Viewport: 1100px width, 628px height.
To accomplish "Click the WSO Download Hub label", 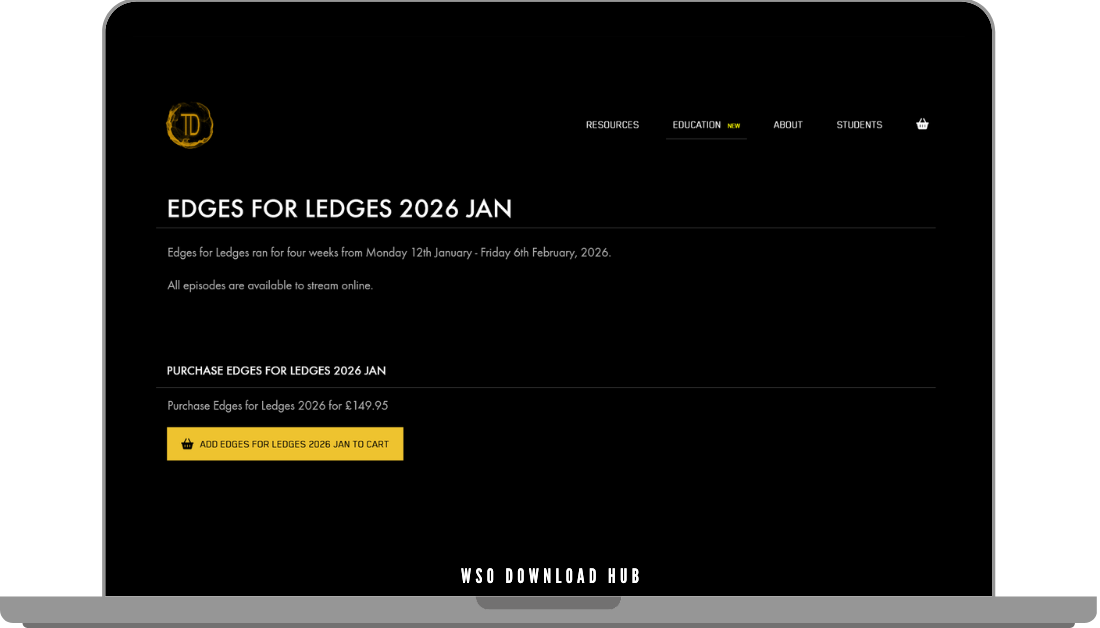I will pyautogui.click(x=549, y=575).
